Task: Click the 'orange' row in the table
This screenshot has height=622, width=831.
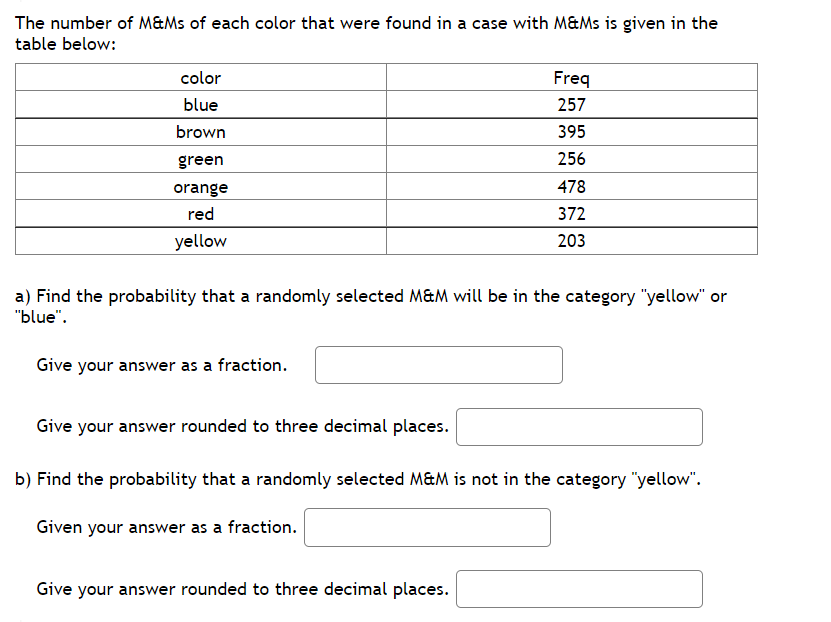Action: coord(200,186)
